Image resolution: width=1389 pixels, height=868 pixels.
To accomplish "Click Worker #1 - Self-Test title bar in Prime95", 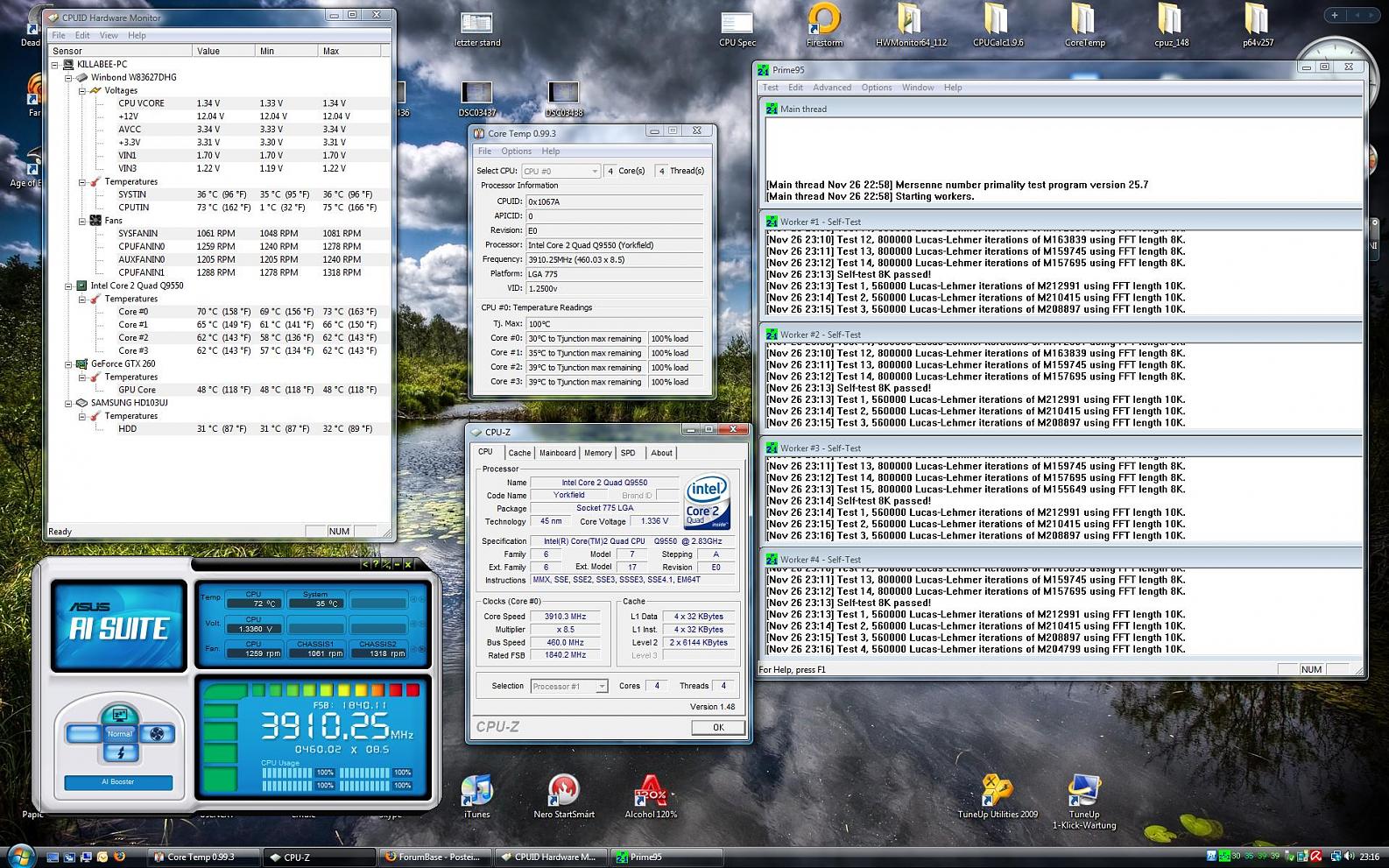I will tap(1062, 222).
